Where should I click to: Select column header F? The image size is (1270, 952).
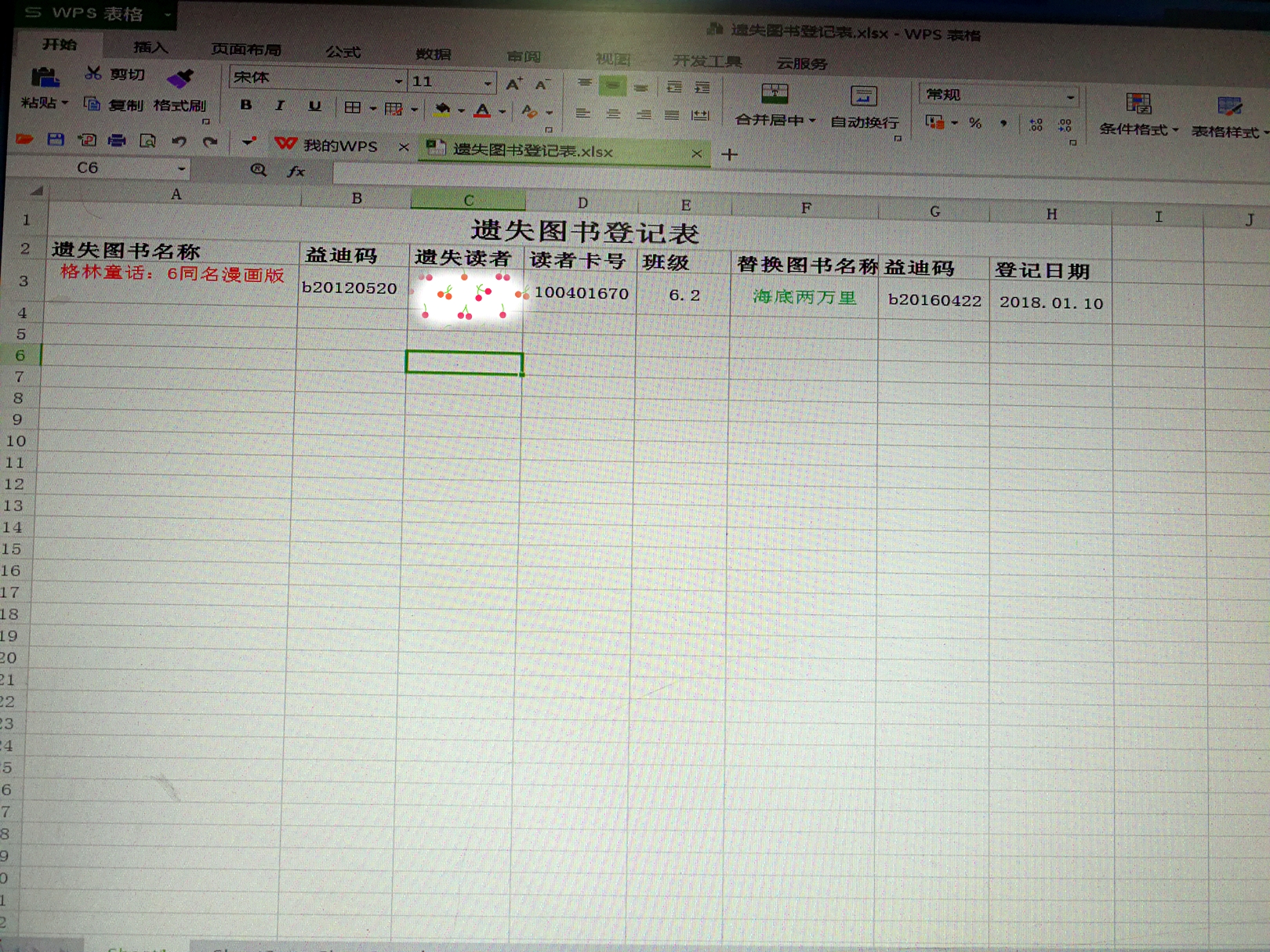[x=806, y=208]
